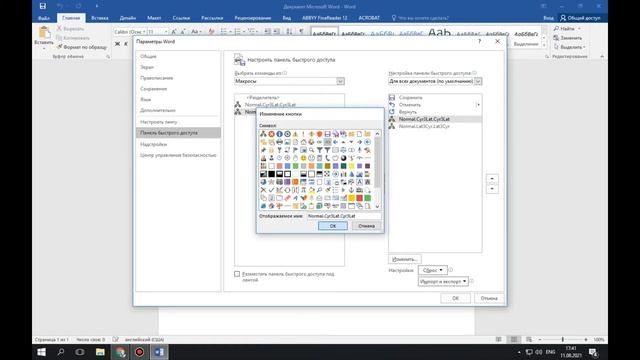Select the black 8-ball symbol
Screen dimensions: 640x360
tap(343, 158)
